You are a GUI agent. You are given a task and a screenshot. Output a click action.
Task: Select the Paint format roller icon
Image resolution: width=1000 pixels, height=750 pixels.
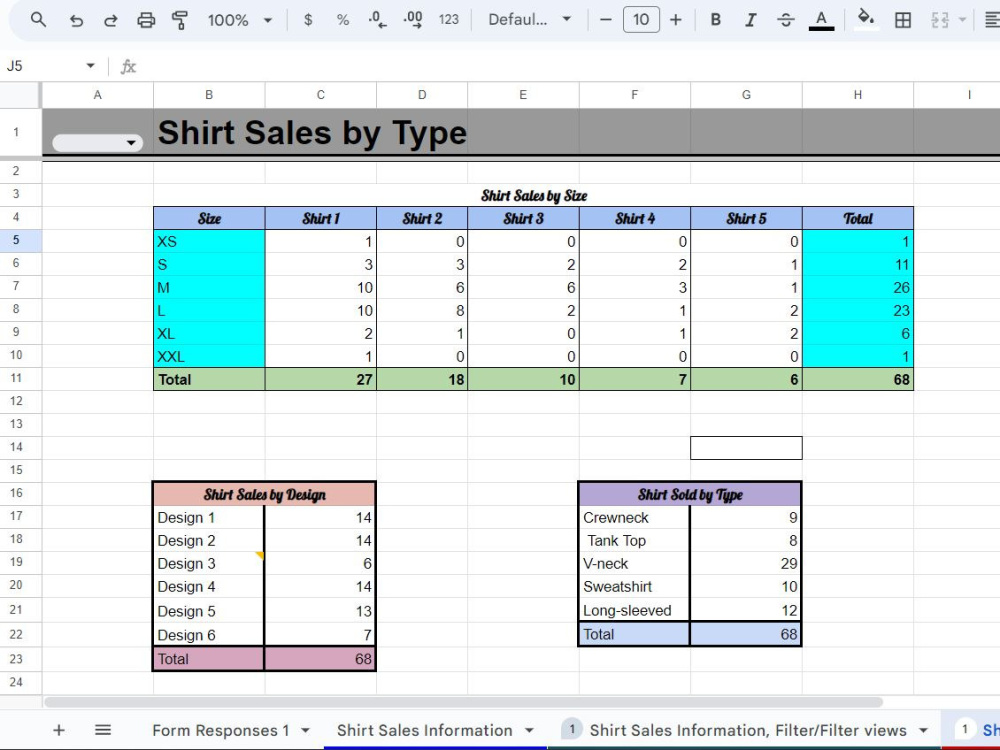tap(180, 20)
